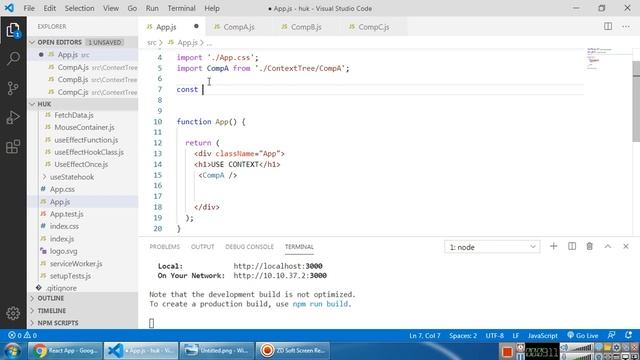This screenshot has width=640, height=360.
Task: Open notifications bell in status bar
Action: pyautogui.click(x=628, y=335)
